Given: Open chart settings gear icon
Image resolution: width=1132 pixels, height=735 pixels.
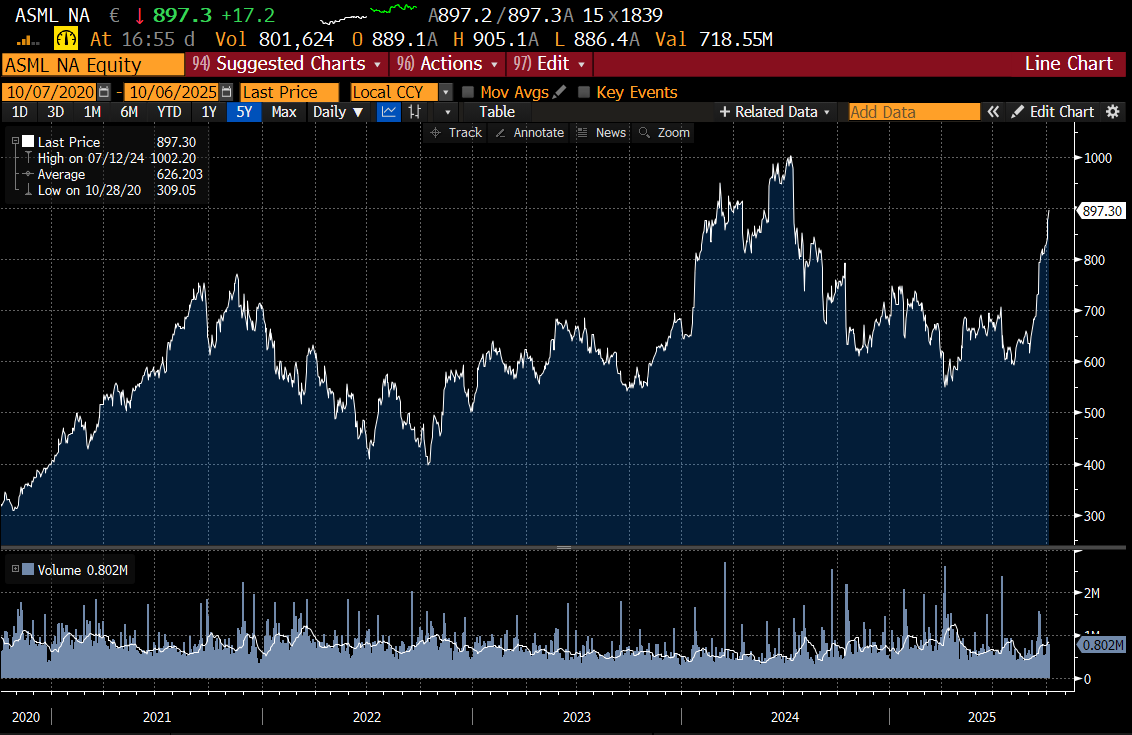Looking at the screenshot, I should tap(1113, 112).
